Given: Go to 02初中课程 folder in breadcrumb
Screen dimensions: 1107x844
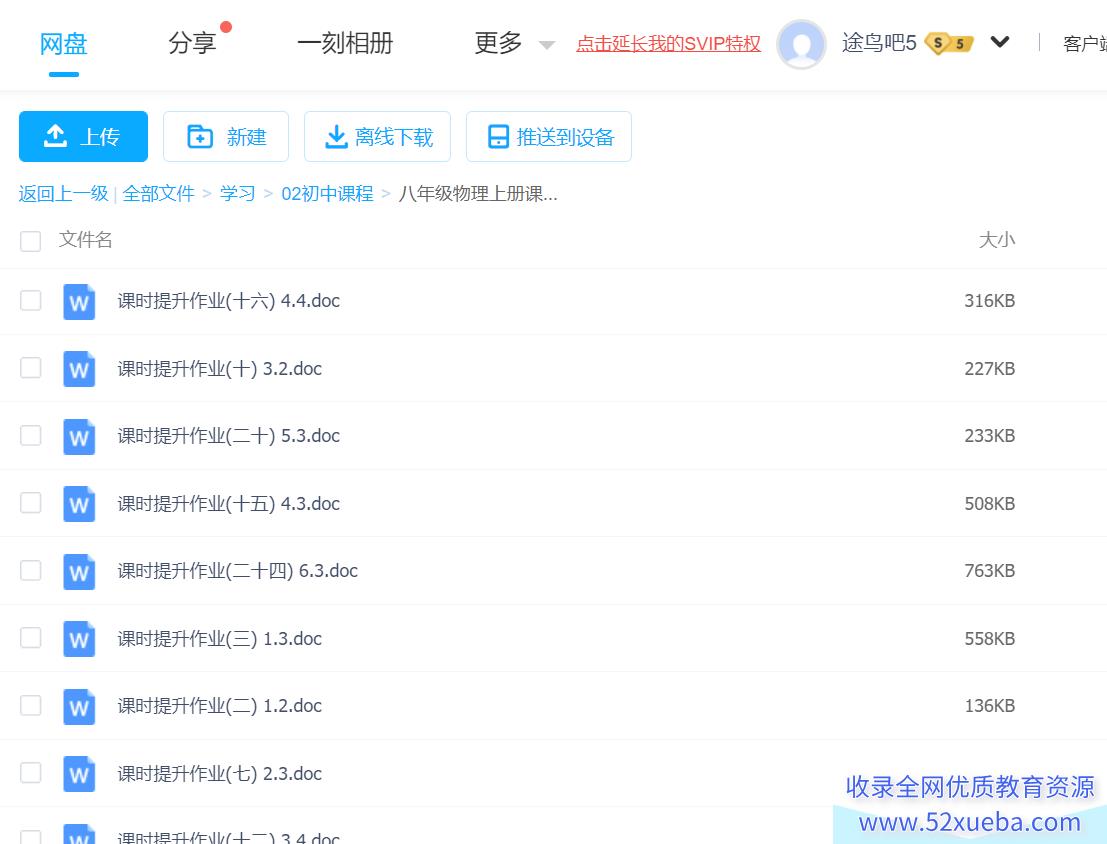Looking at the screenshot, I should click(x=328, y=194).
